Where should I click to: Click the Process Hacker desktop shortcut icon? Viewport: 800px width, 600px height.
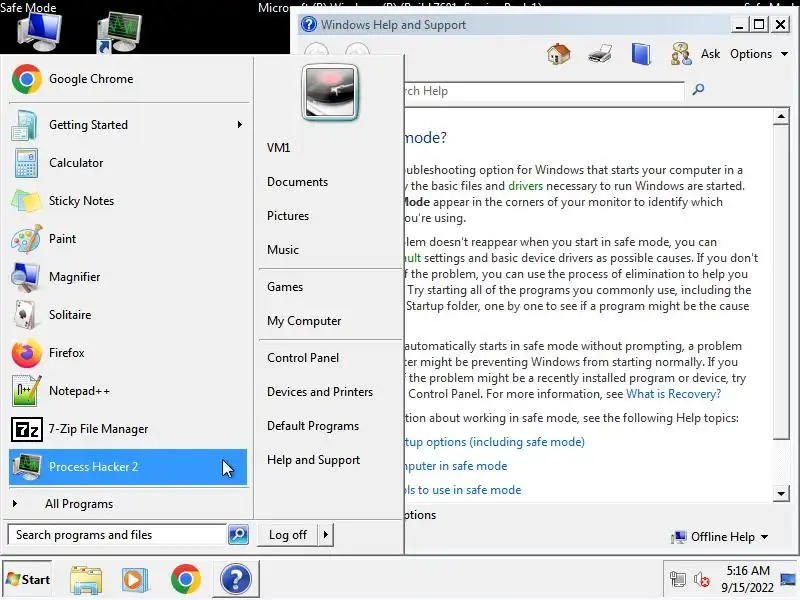pyautogui.click(x=118, y=32)
